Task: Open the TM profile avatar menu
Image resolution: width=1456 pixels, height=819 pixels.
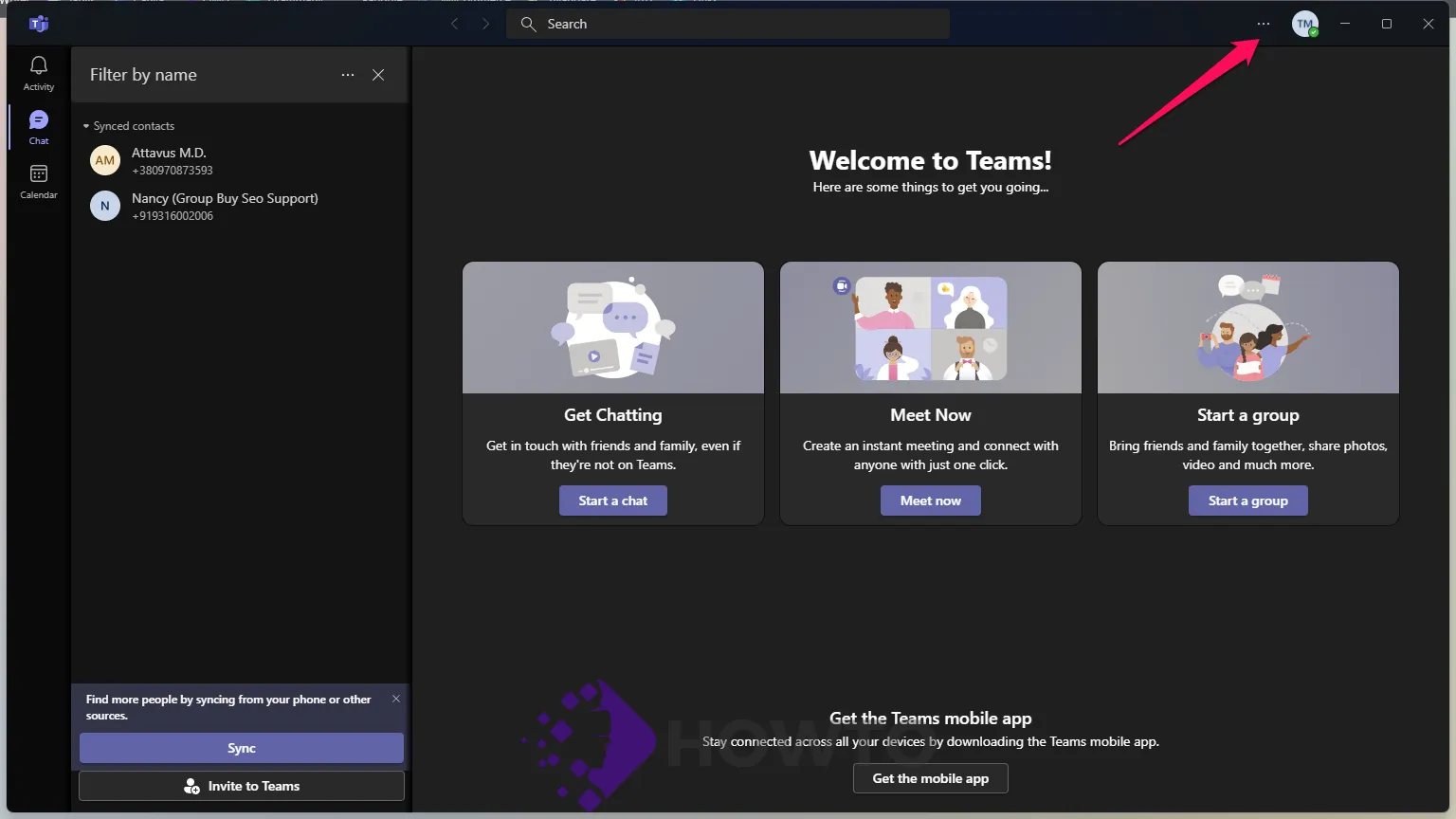Action: [1305, 24]
